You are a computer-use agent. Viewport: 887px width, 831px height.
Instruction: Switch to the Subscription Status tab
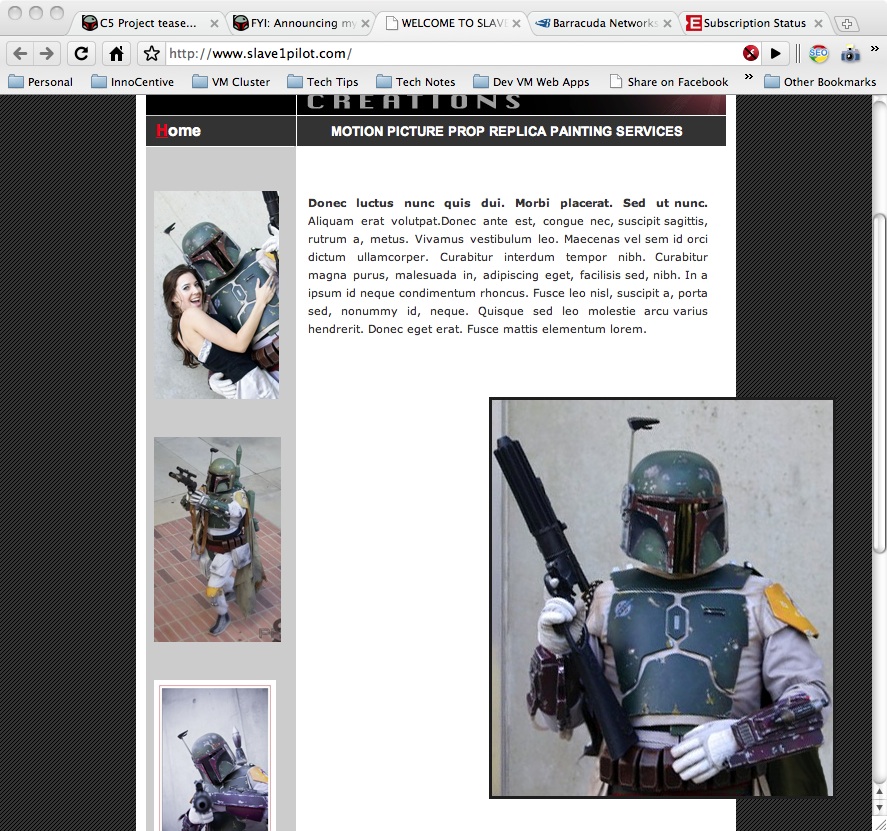click(753, 23)
